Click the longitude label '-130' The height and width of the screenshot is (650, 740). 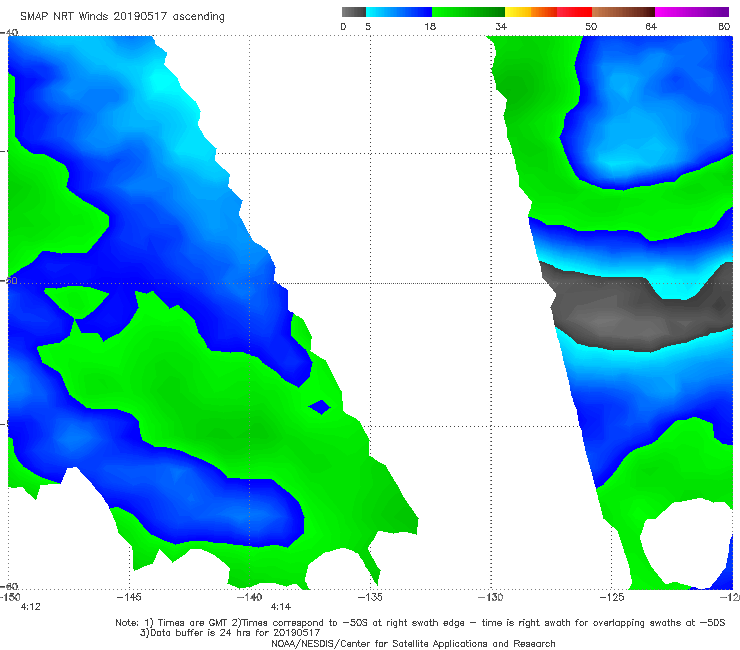click(x=490, y=597)
